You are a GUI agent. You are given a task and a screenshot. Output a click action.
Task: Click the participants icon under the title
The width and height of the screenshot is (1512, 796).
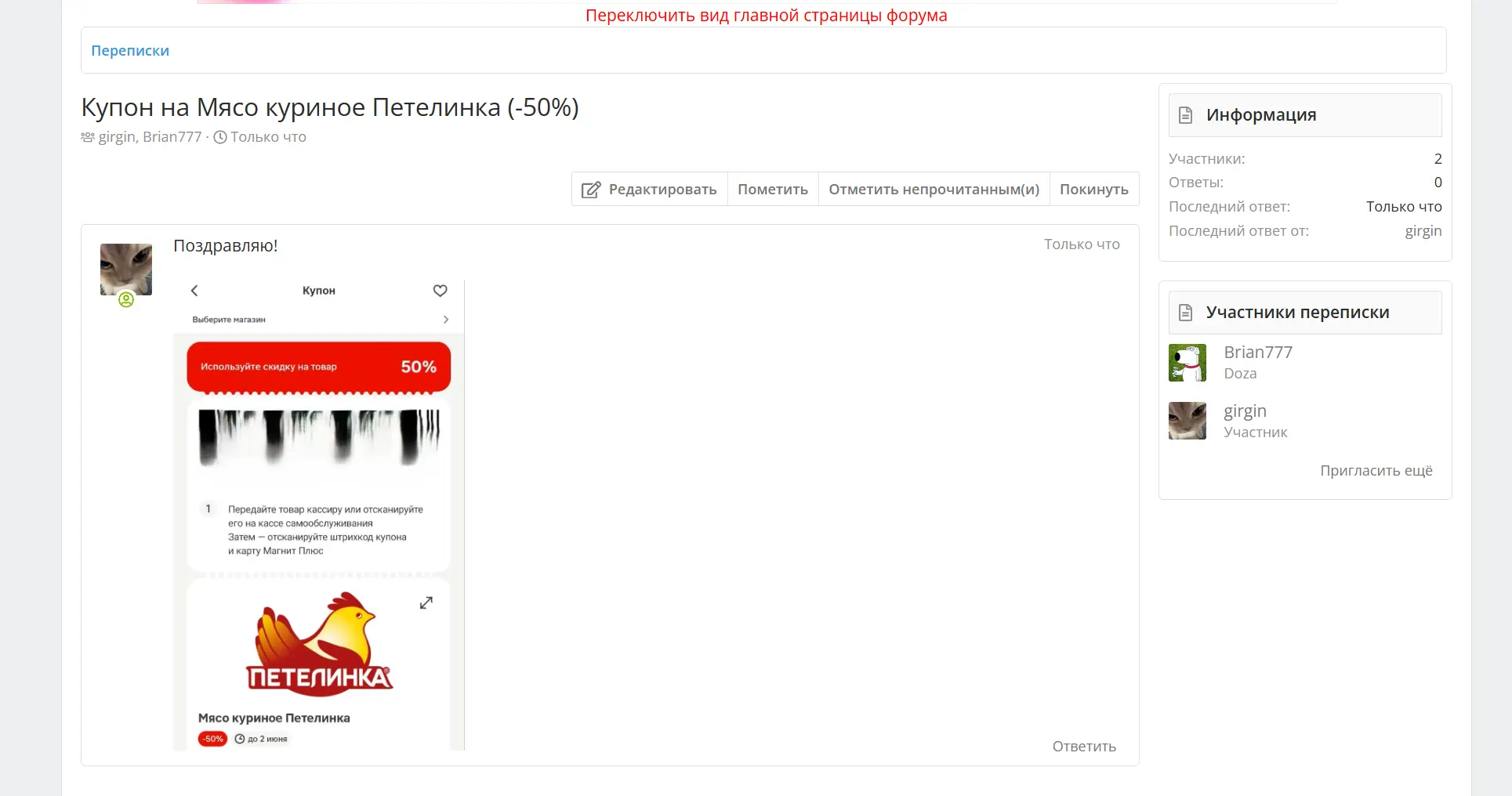click(x=88, y=137)
